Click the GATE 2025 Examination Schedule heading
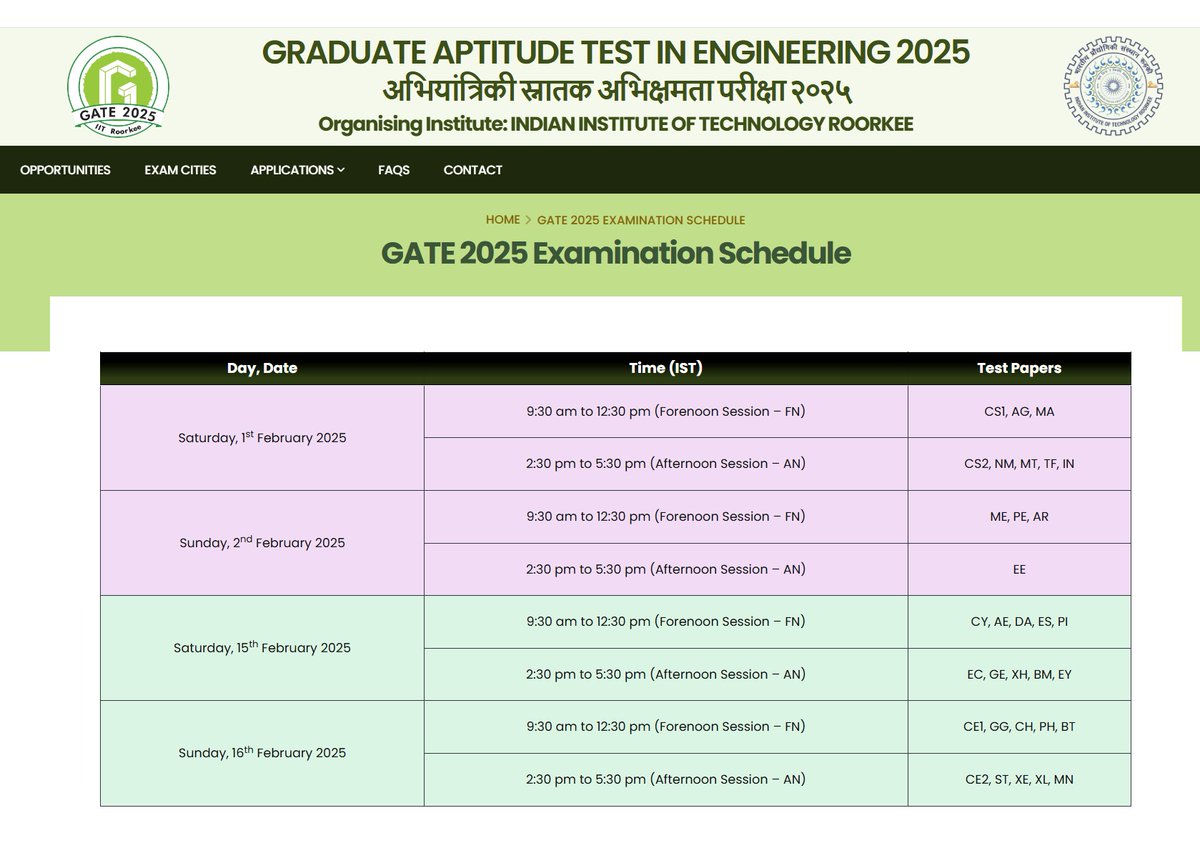The width and height of the screenshot is (1200, 848). 616,253
